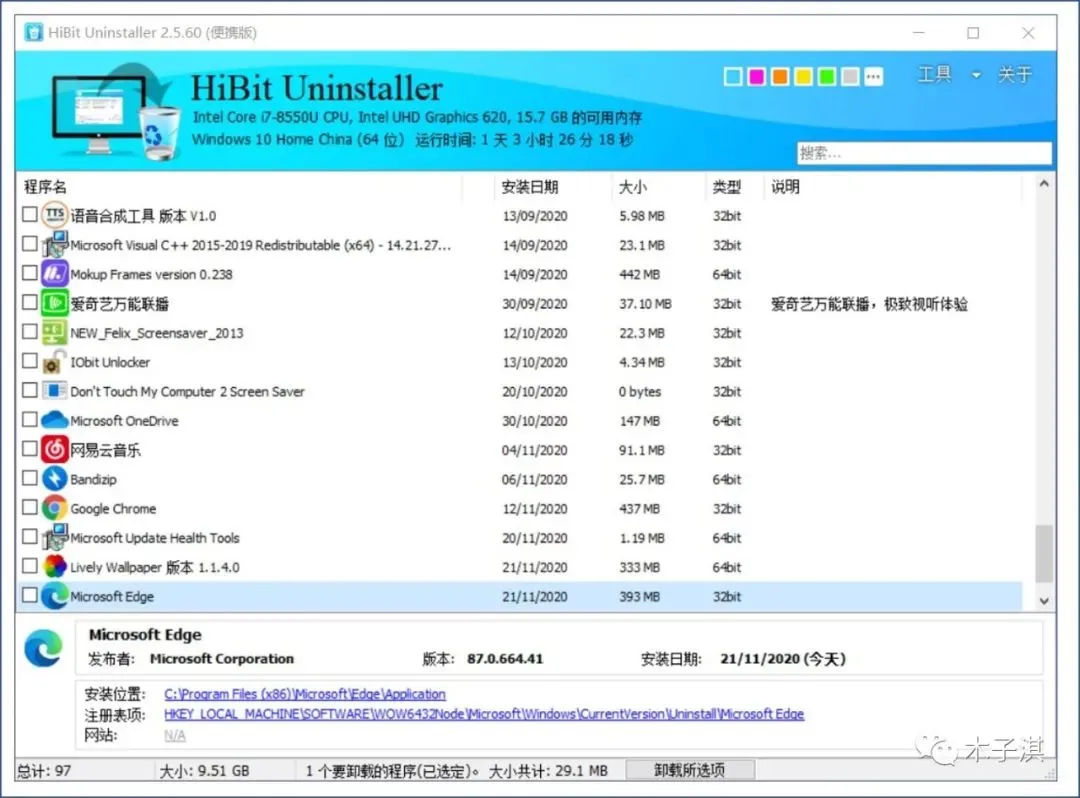
Task: Click the Lively Wallpaper colorful icon
Action: click(x=54, y=567)
